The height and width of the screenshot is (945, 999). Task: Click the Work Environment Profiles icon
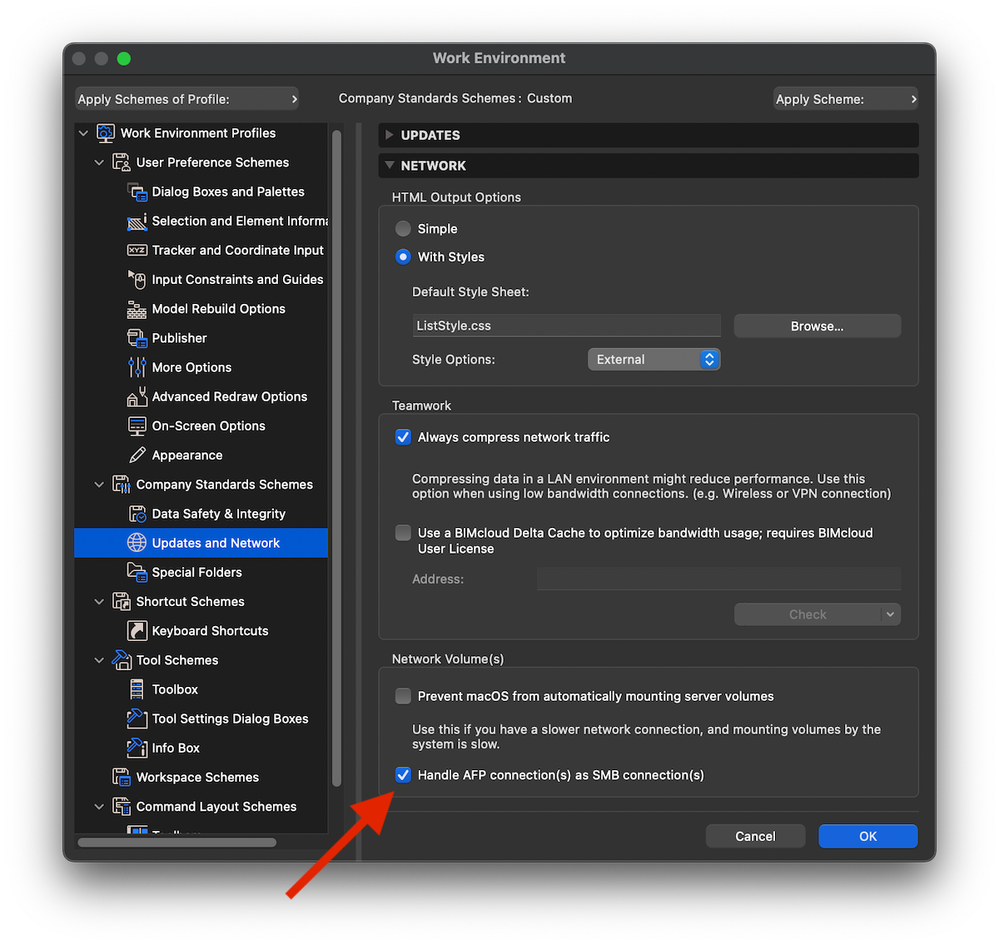point(105,133)
